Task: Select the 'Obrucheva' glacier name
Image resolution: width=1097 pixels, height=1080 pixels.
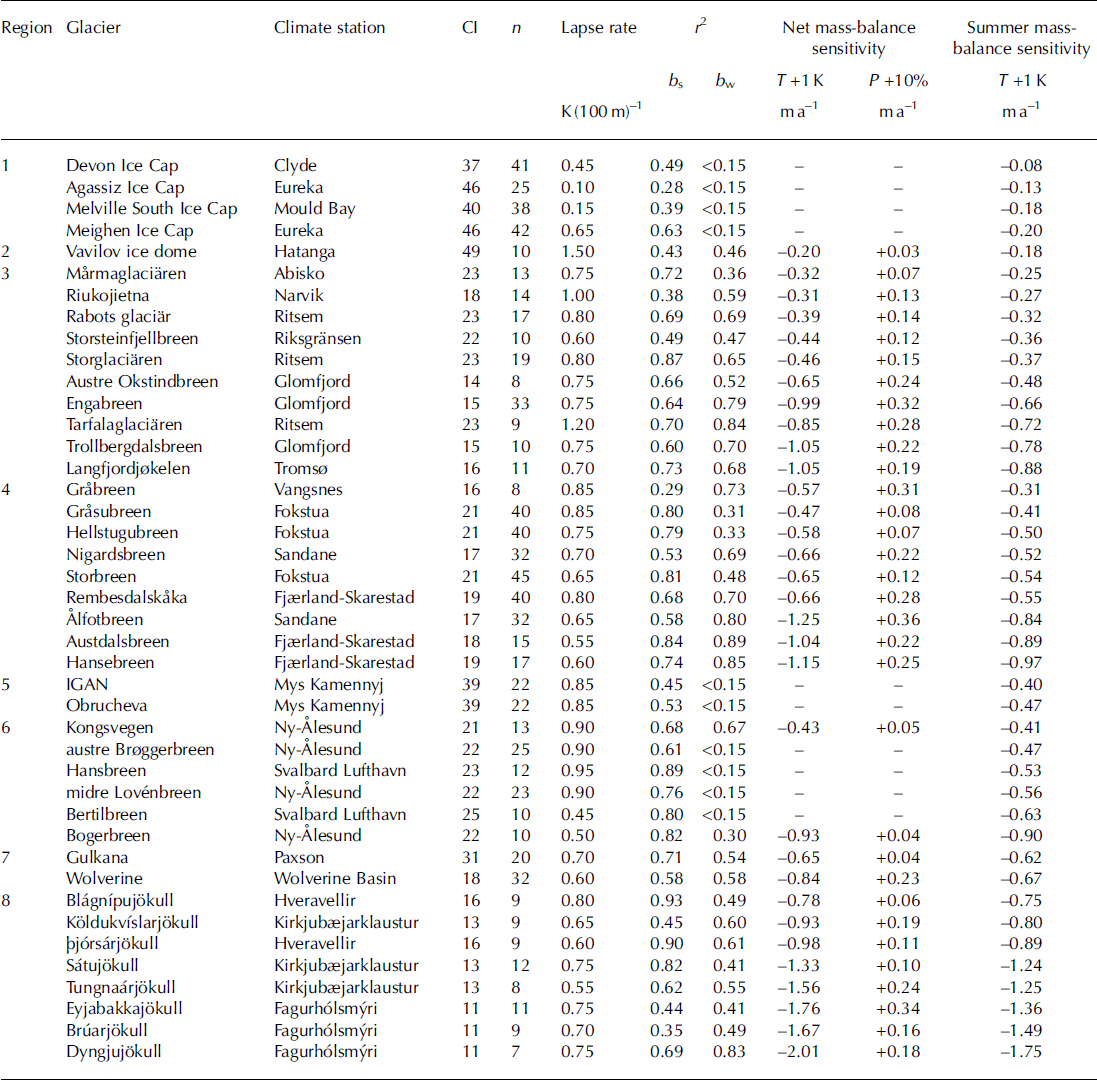Action: [x=107, y=706]
